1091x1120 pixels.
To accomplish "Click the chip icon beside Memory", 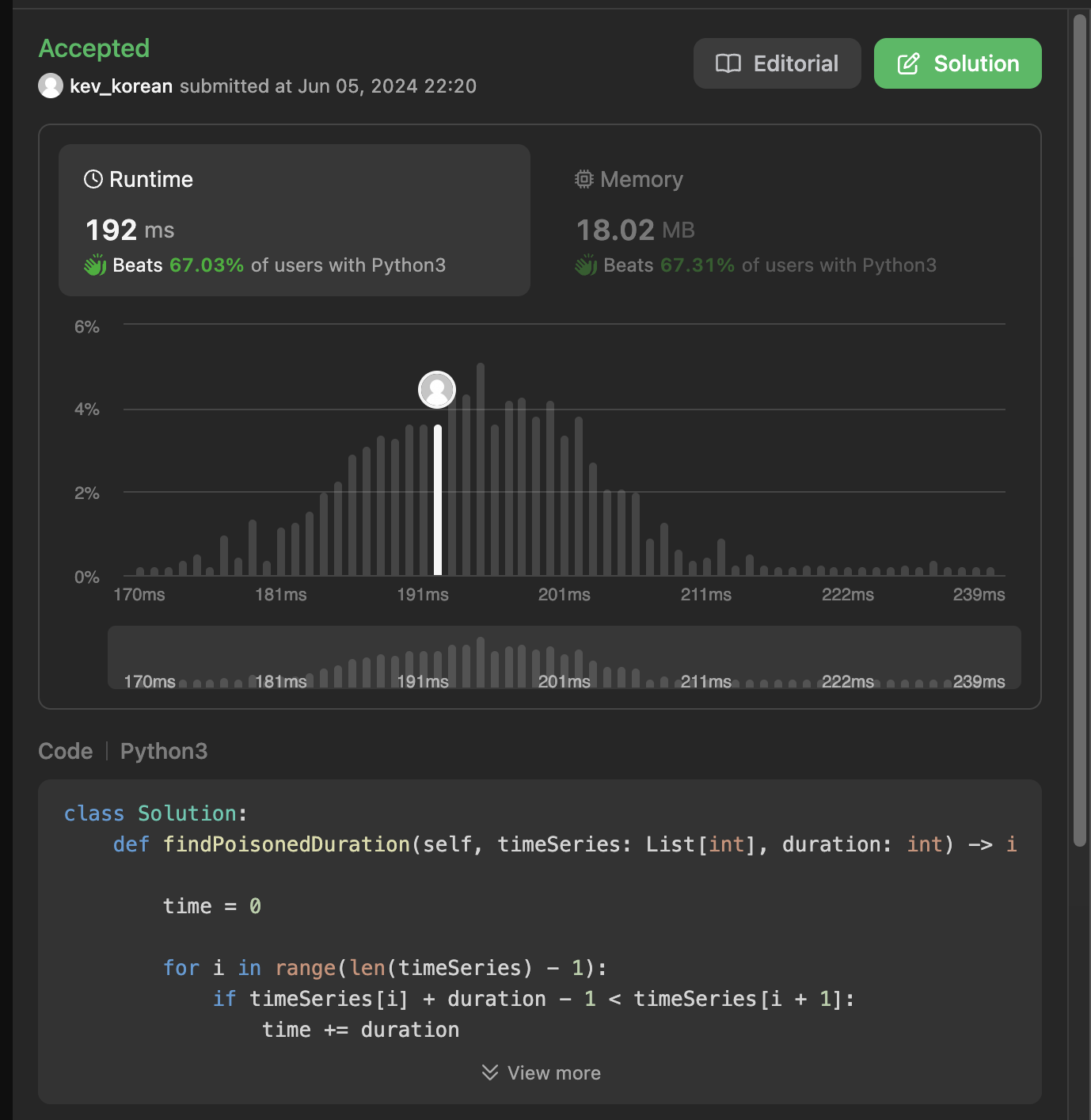I will click(x=584, y=179).
